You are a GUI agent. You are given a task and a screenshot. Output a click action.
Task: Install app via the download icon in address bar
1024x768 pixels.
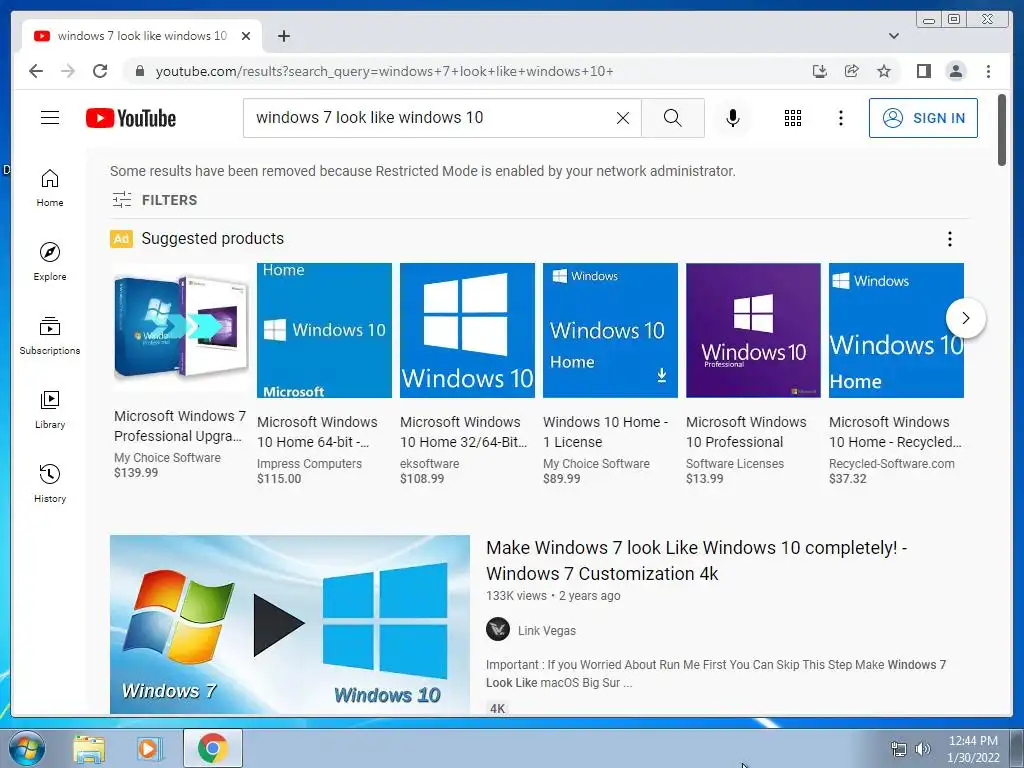[820, 71]
